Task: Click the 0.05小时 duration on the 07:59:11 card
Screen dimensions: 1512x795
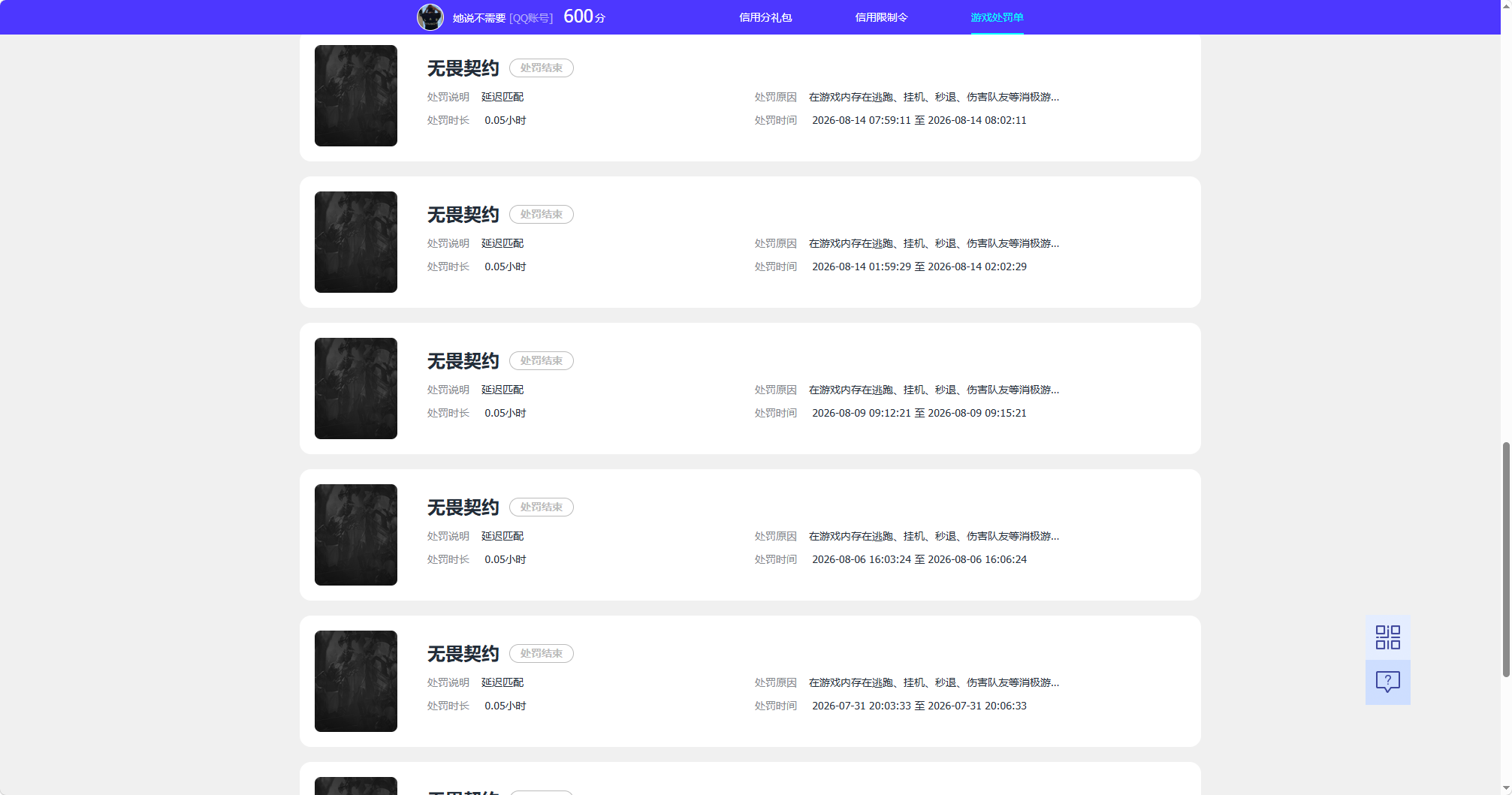Action: [506, 120]
